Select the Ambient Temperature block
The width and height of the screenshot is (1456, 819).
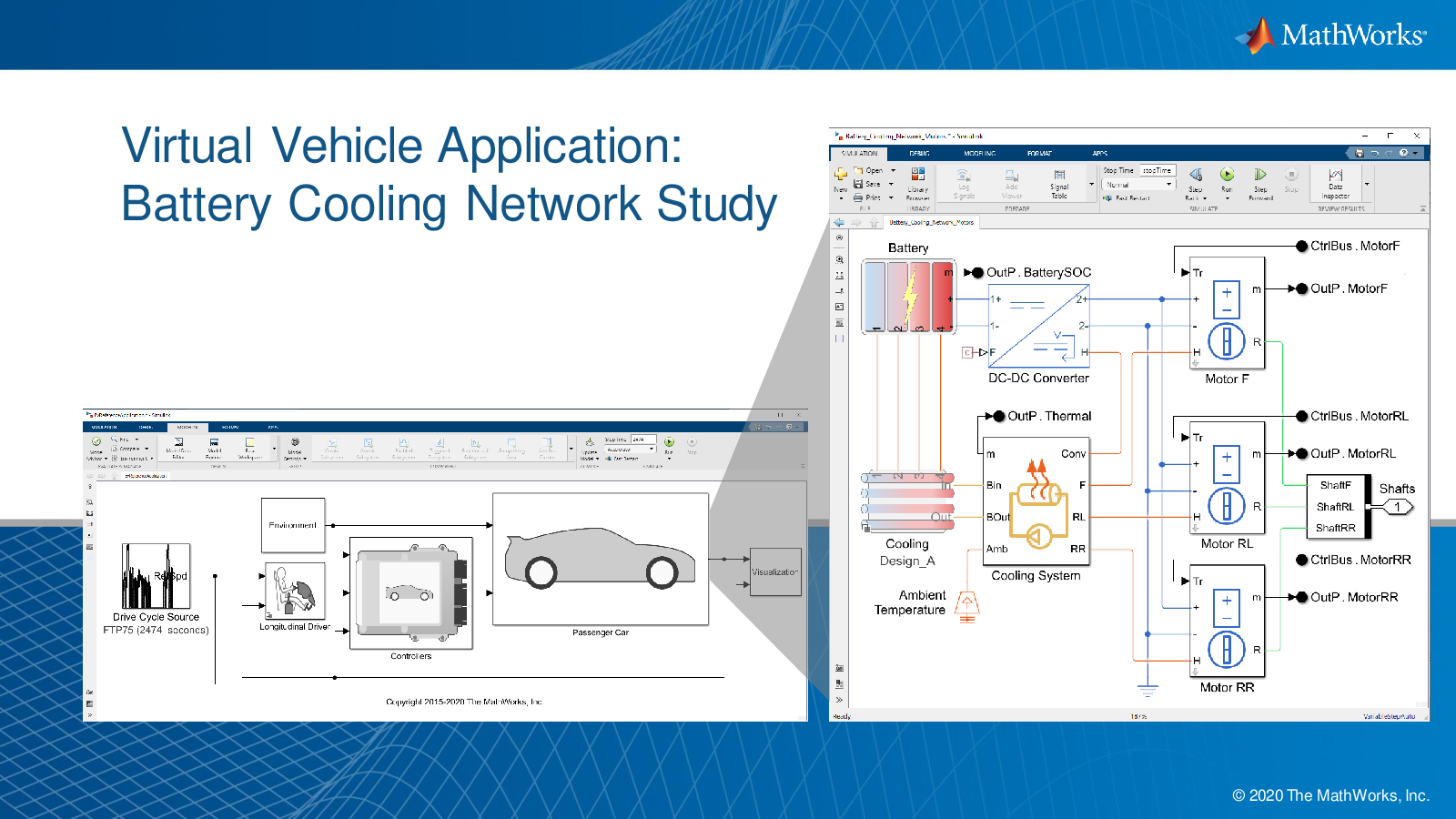pos(966,607)
